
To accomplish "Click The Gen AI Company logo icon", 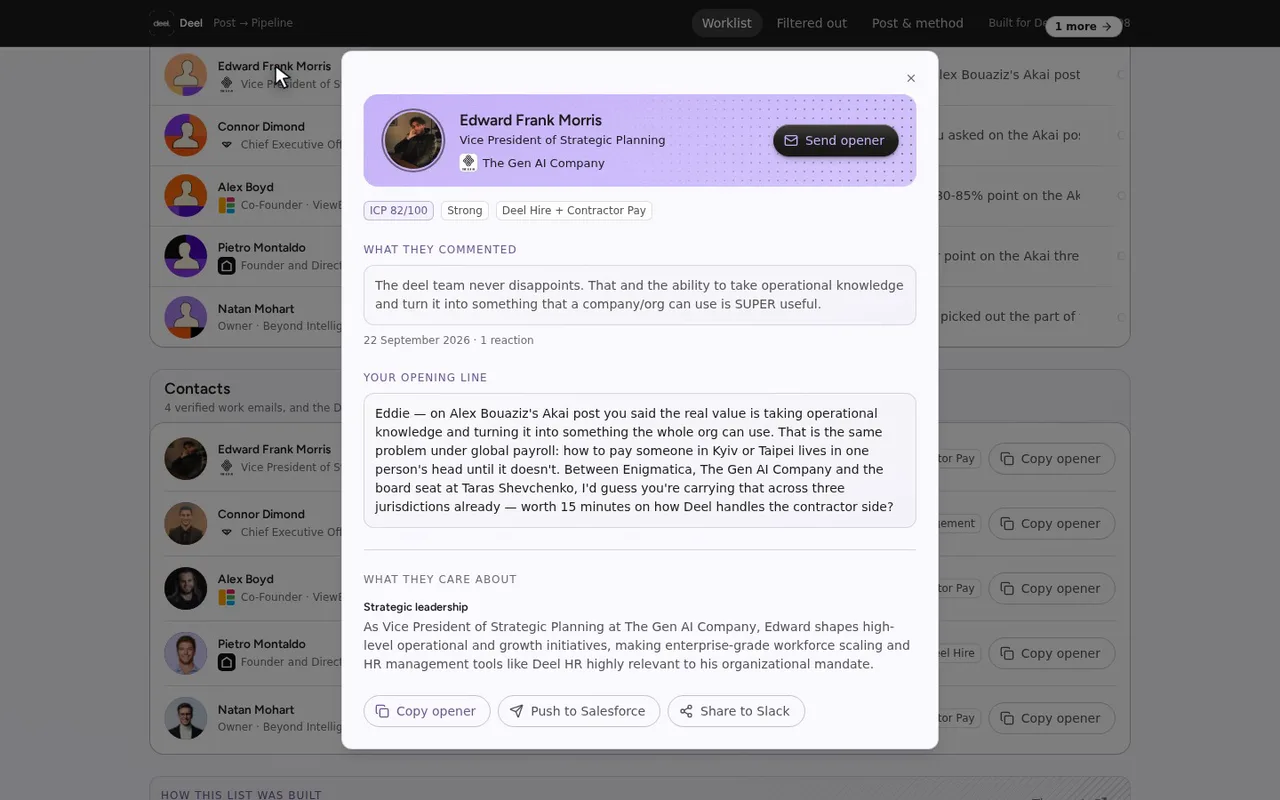I will tap(468, 163).
